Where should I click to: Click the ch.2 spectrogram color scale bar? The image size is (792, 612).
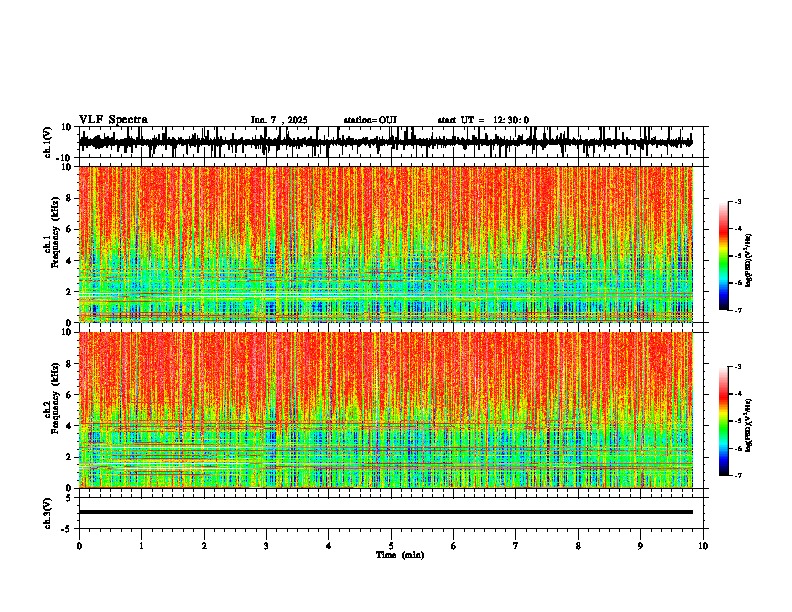724,421
